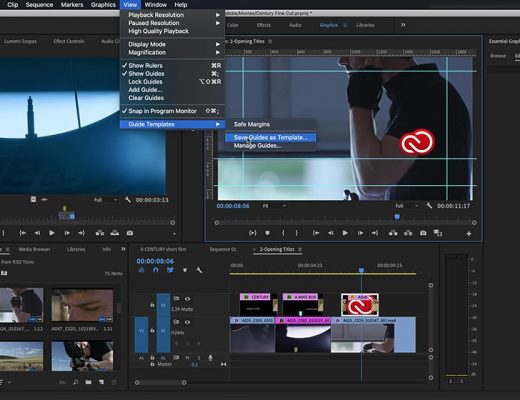Export frame with Program Monitor camera icon
The height and width of the screenshot is (400, 520).
423,233
